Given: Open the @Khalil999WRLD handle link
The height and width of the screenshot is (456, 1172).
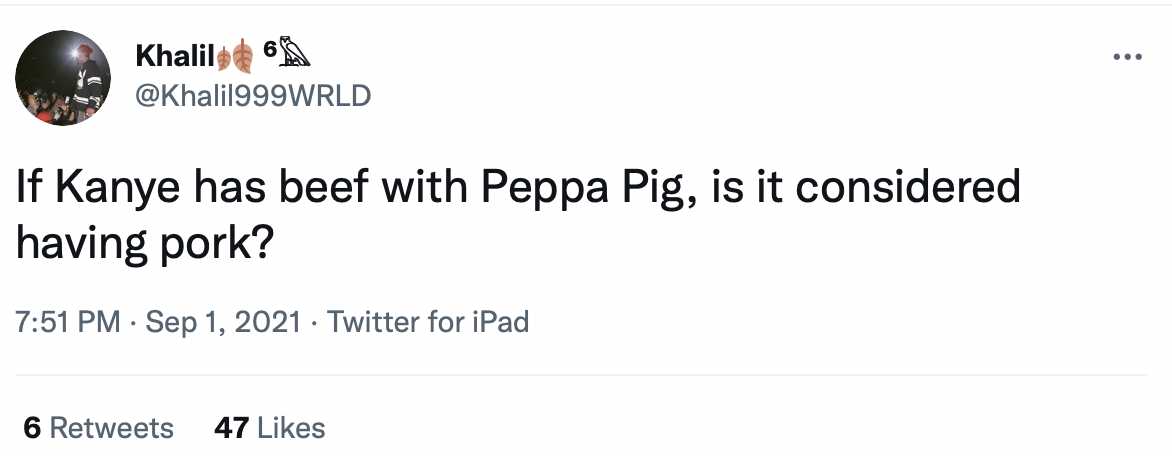Looking at the screenshot, I should click(x=253, y=96).
